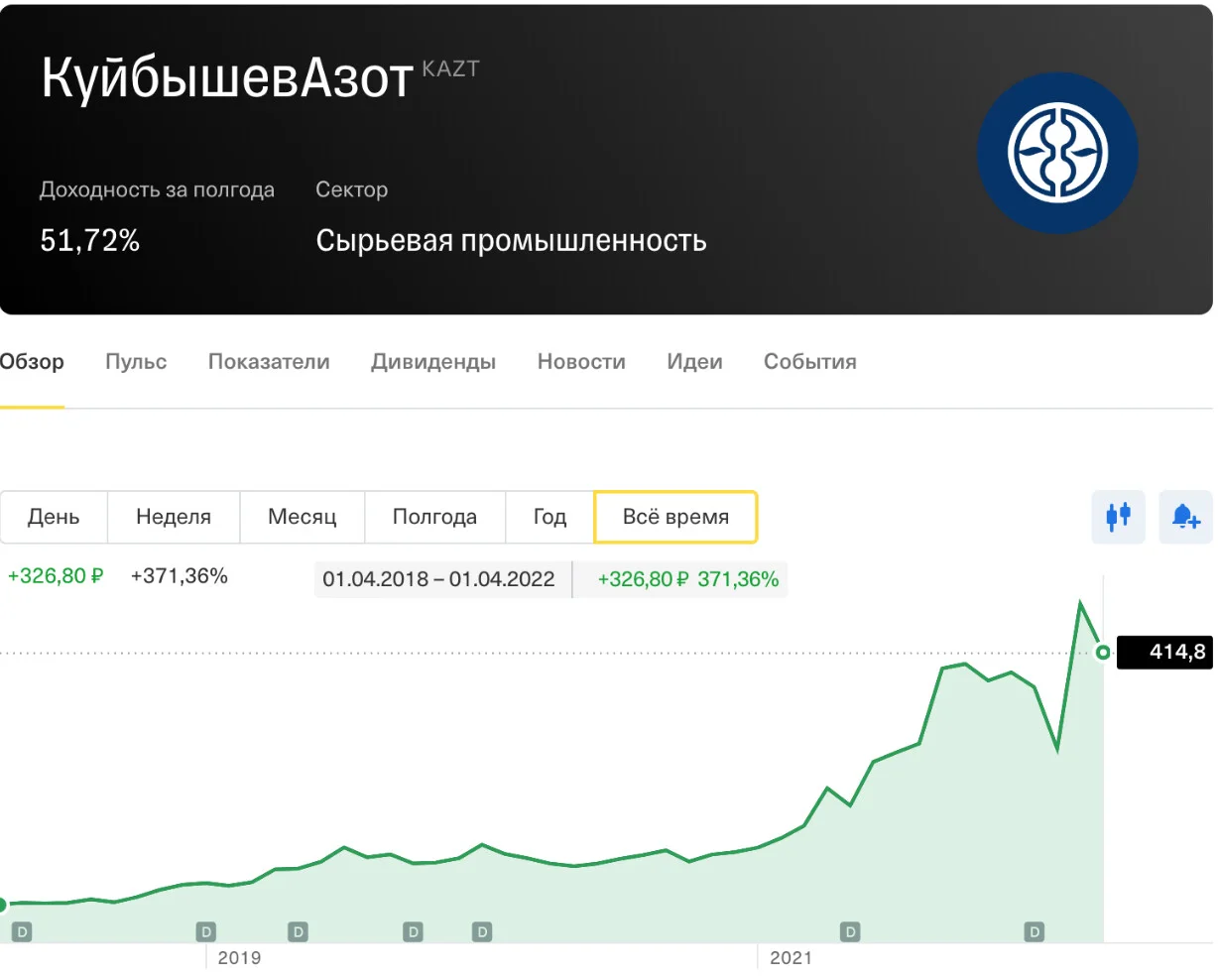Select the last dividend marker on the chart
This screenshot has width=1218, height=980.
coord(1035,931)
